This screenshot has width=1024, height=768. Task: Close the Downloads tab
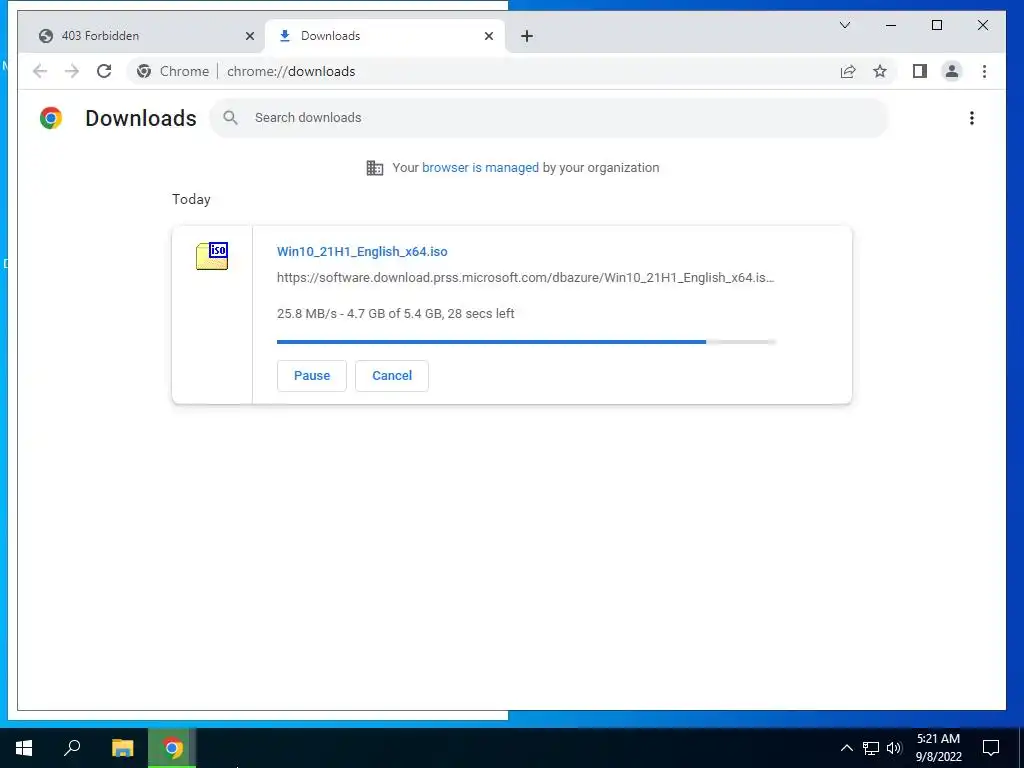click(488, 37)
